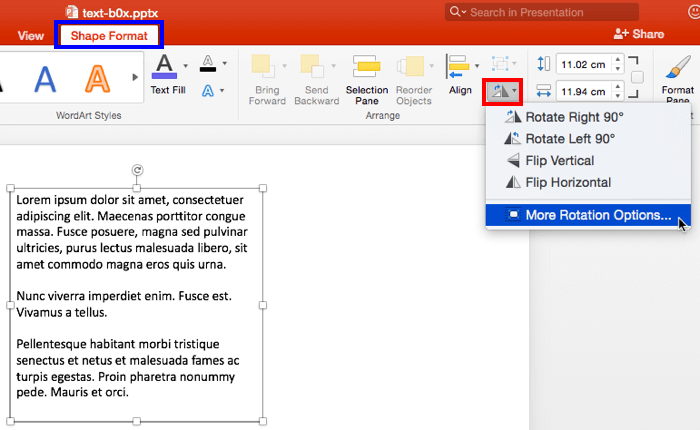
Task: Decrease height with the down stepper
Action: pyautogui.click(x=618, y=69)
